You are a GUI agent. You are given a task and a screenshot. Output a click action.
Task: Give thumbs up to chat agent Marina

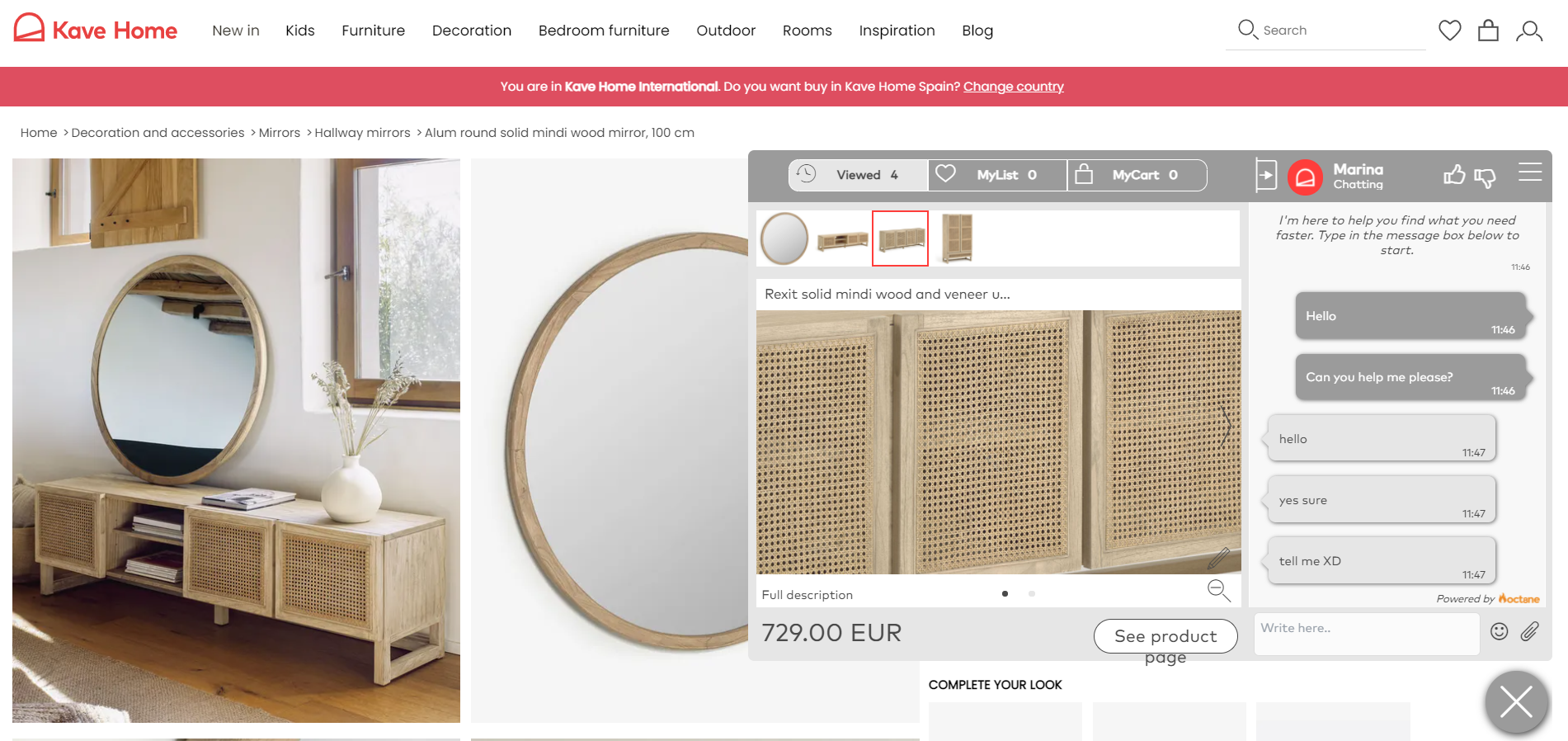click(1454, 175)
